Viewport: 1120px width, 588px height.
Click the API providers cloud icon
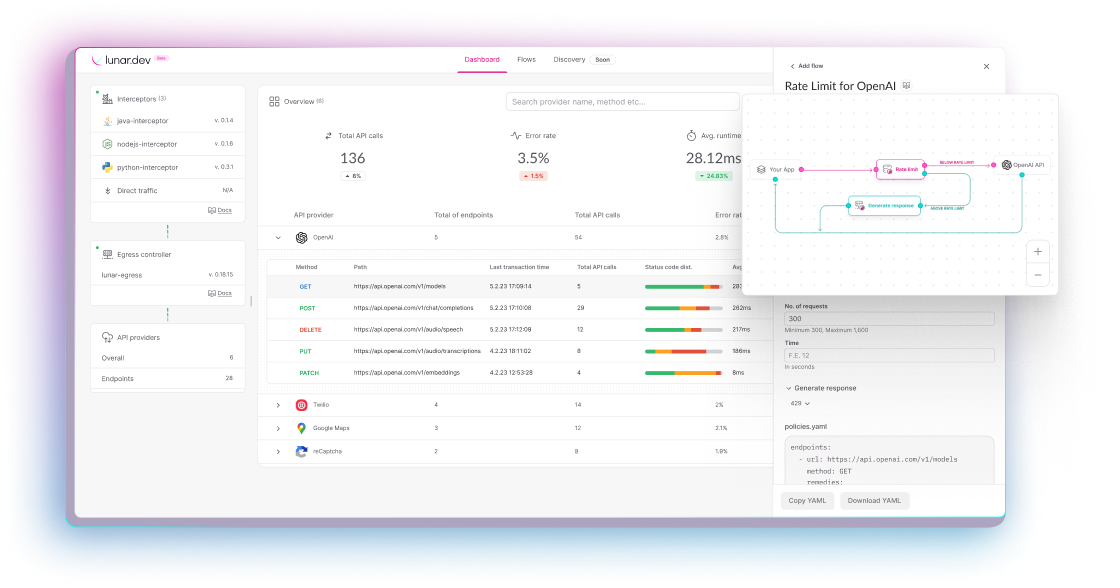pos(107,338)
